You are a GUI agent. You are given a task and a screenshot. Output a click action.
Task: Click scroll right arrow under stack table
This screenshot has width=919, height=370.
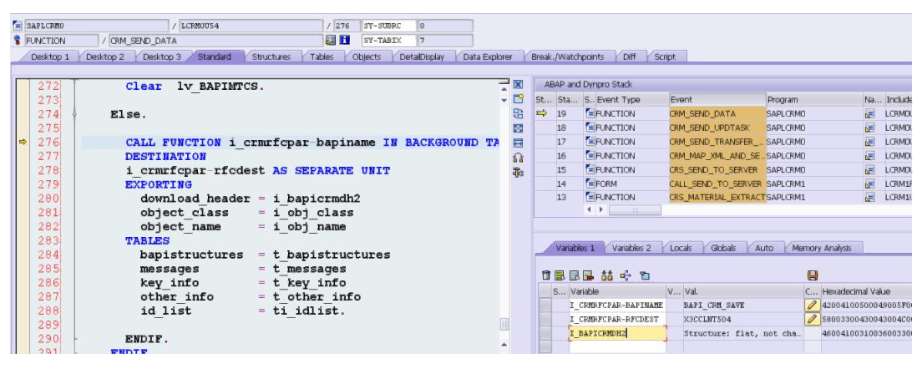coord(601,209)
